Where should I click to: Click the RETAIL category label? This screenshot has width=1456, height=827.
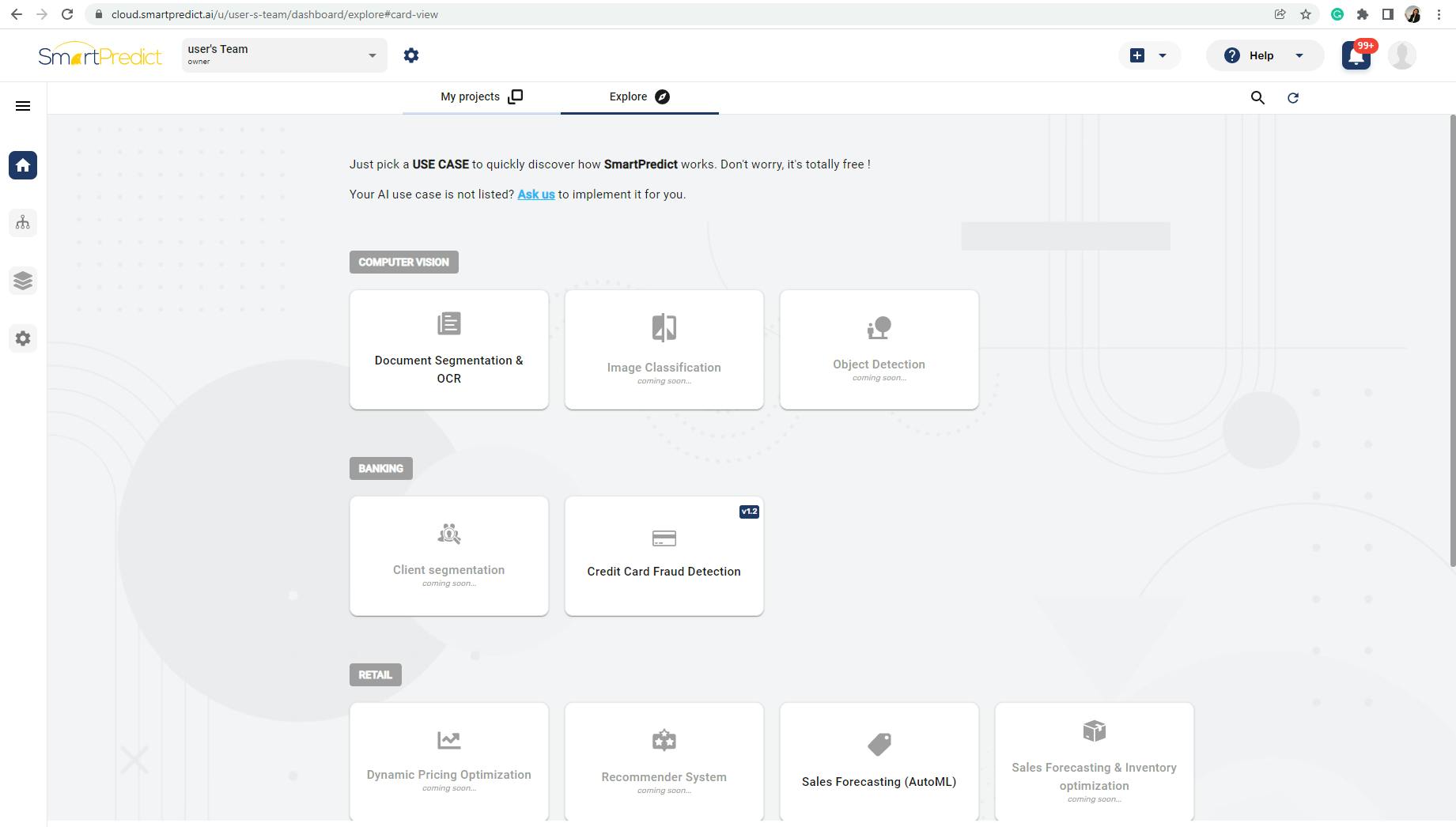pyautogui.click(x=376, y=675)
